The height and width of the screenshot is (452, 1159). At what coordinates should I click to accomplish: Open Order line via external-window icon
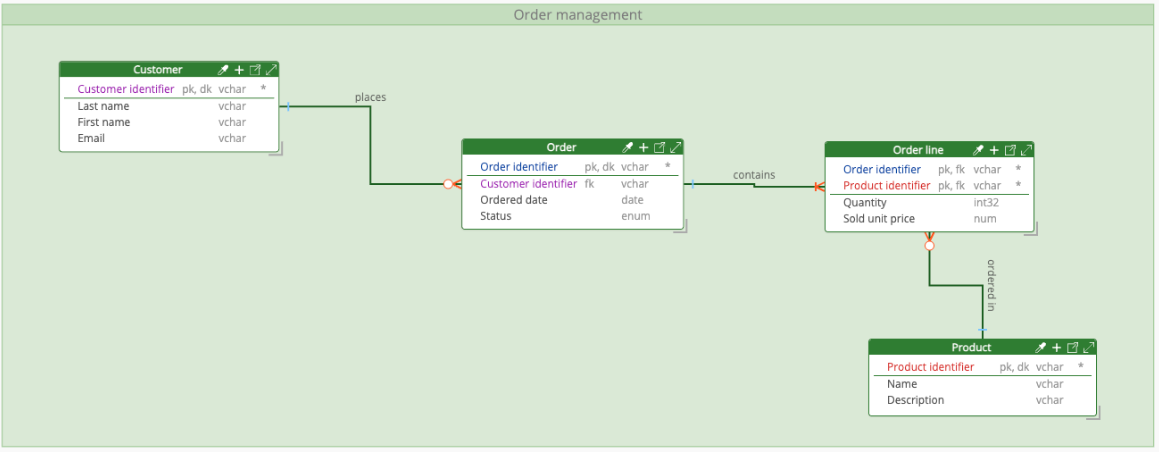[1010, 150]
